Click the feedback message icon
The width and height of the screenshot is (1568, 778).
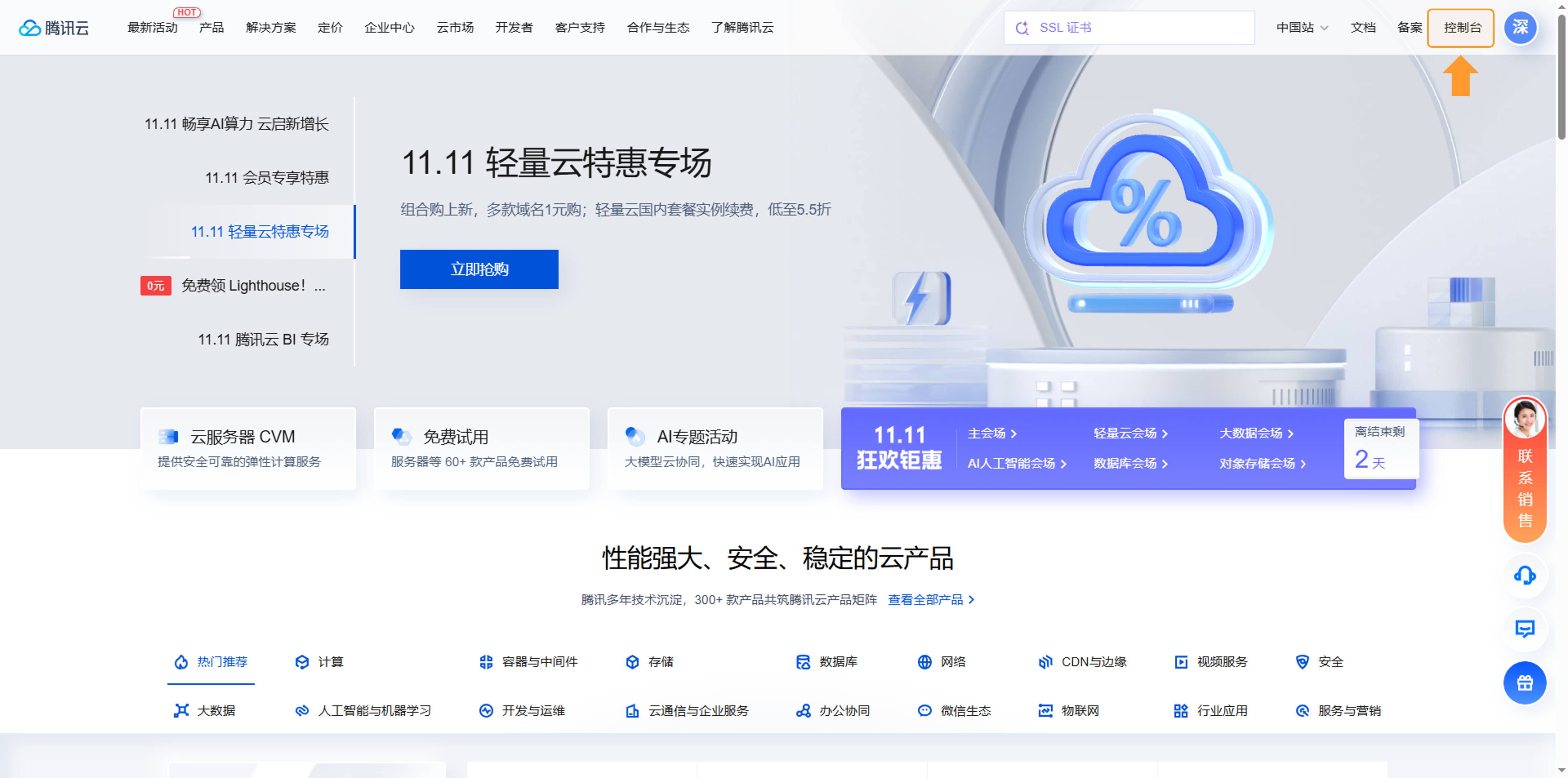(1524, 628)
